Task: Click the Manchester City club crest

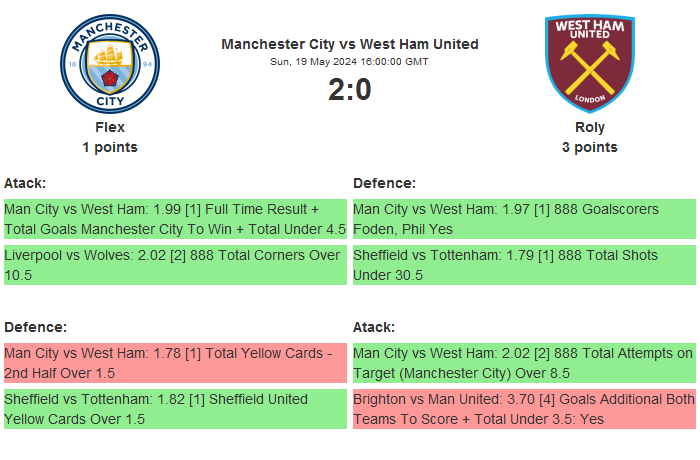Action: coord(110,62)
